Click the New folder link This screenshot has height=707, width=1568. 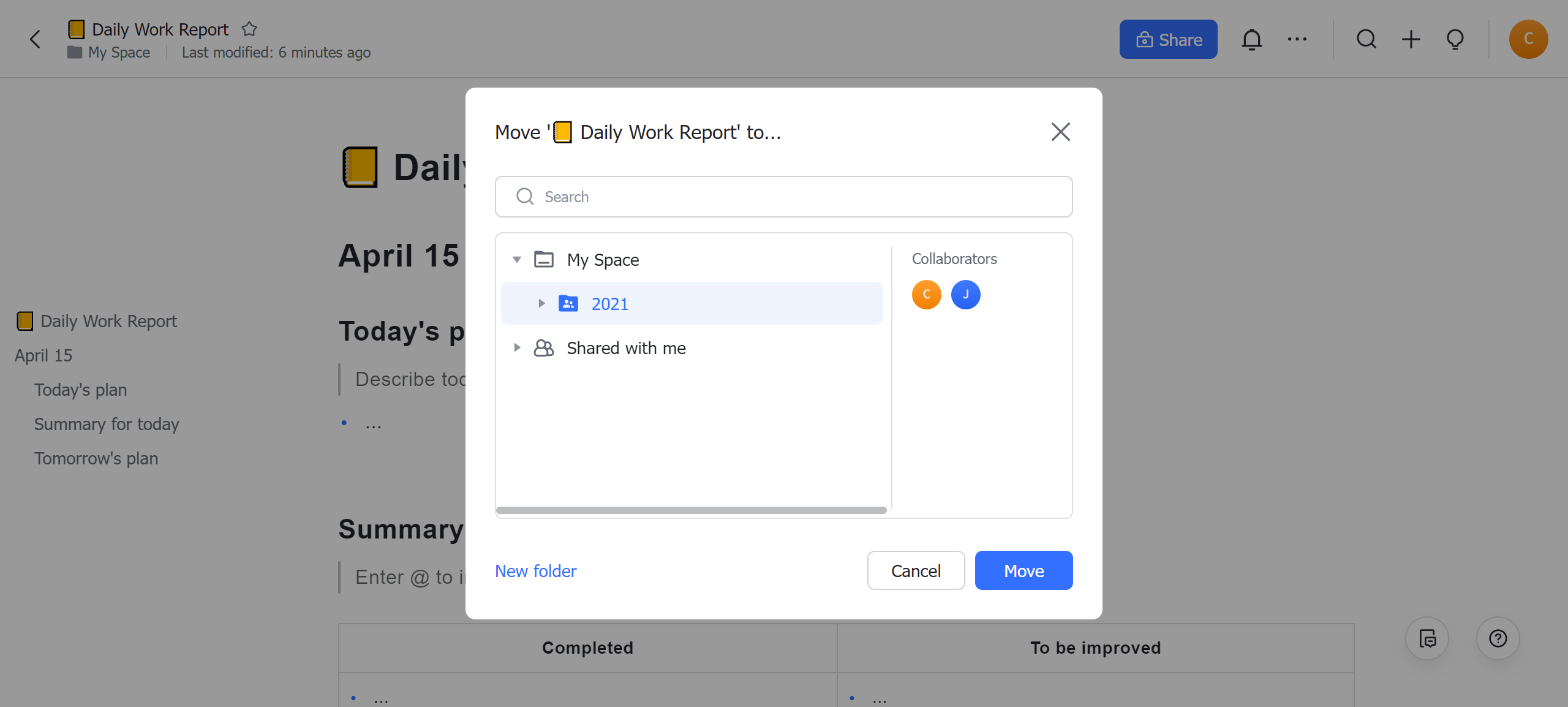point(535,570)
